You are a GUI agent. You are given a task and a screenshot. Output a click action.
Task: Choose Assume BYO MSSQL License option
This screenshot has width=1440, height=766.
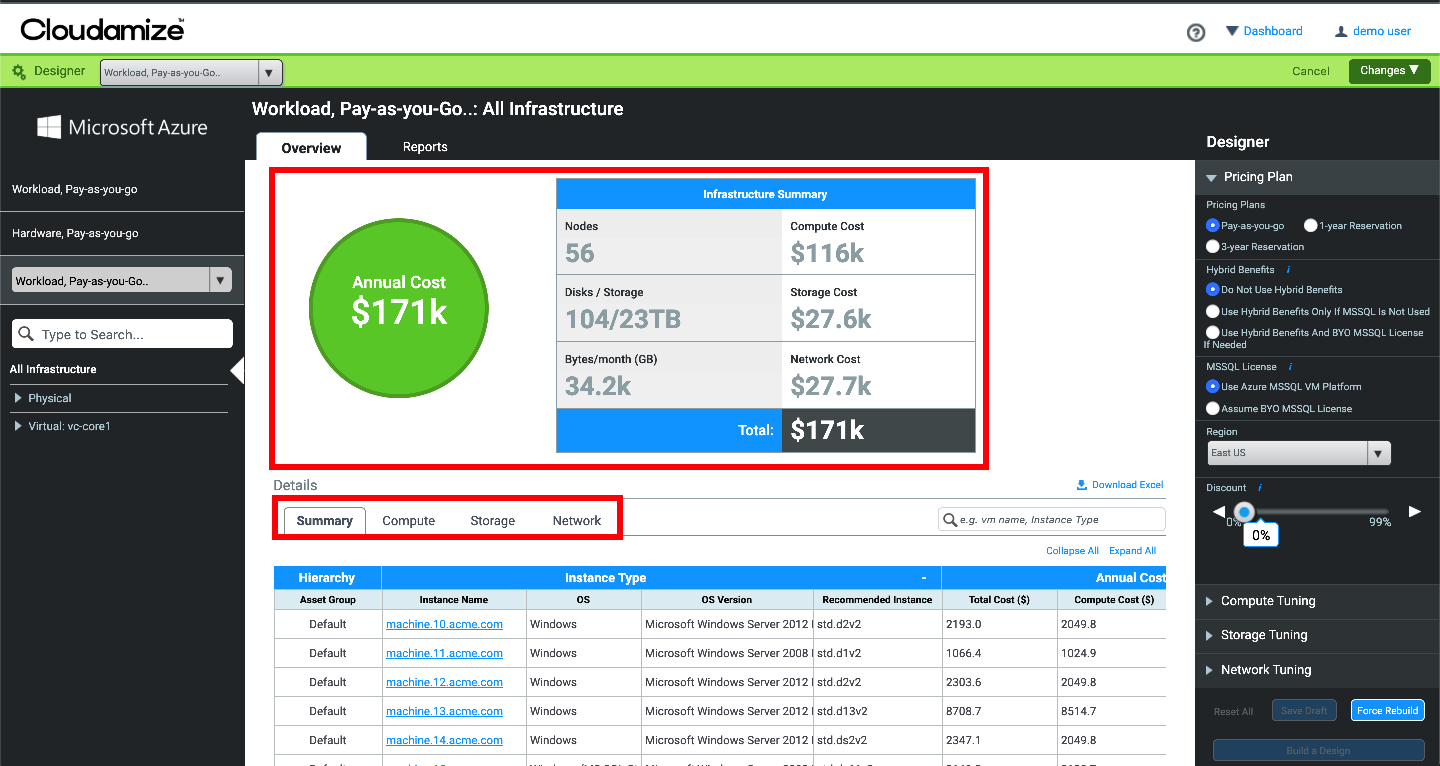pyautogui.click(x=1213, y=409)
